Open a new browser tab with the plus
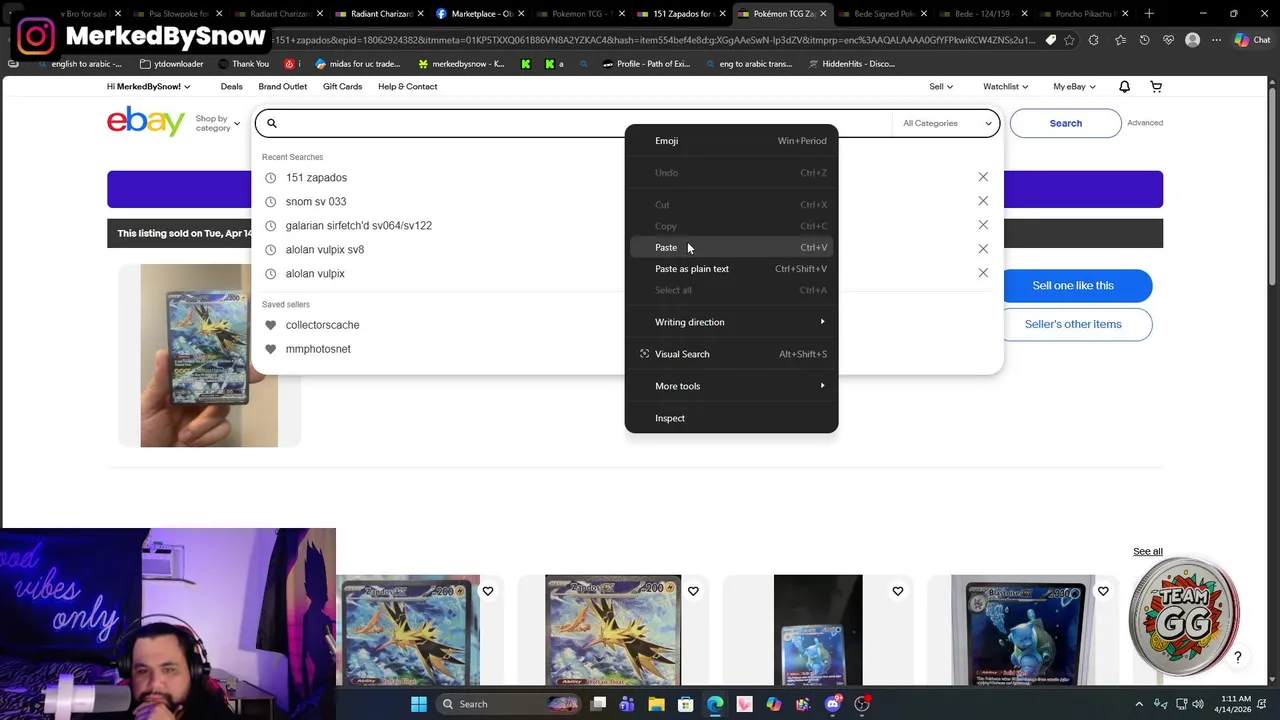1280x720 pixels. (1149, 14)
